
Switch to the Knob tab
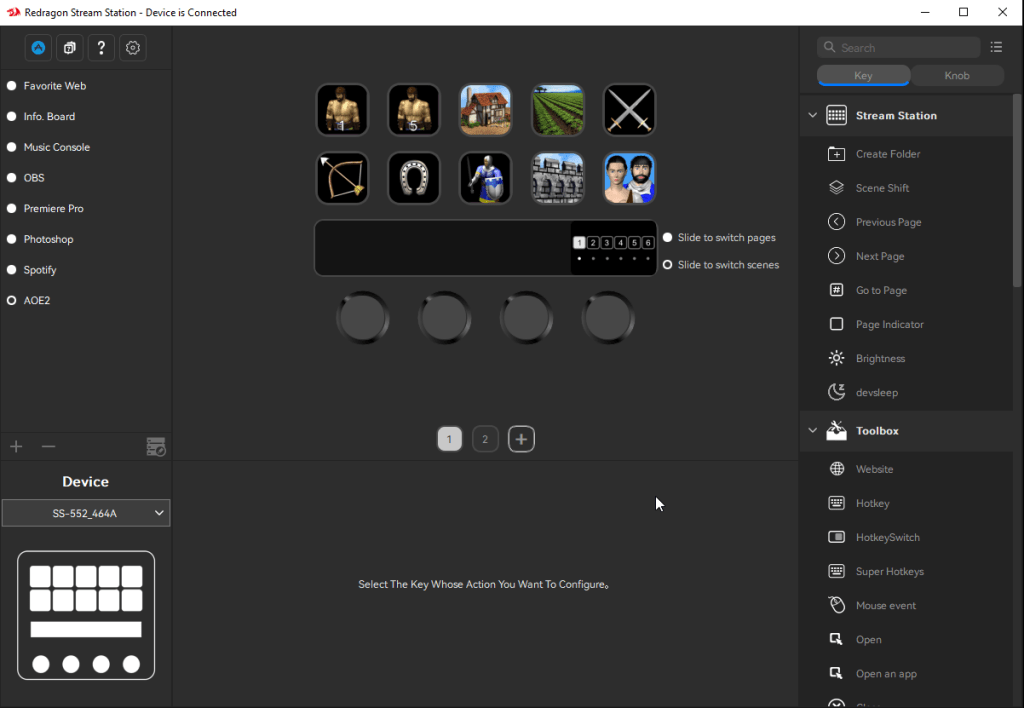pyautogui.click(x=957, y=76)
